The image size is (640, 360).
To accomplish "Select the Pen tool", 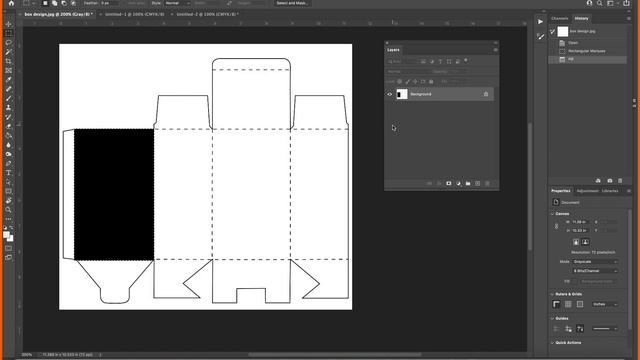I will click(x=8, y=164).
